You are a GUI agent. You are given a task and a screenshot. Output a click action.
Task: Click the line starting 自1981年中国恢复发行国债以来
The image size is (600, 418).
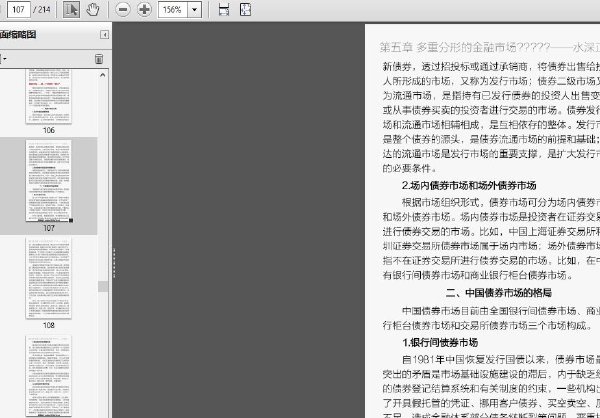pyautogui.click(x=501, y=360)
